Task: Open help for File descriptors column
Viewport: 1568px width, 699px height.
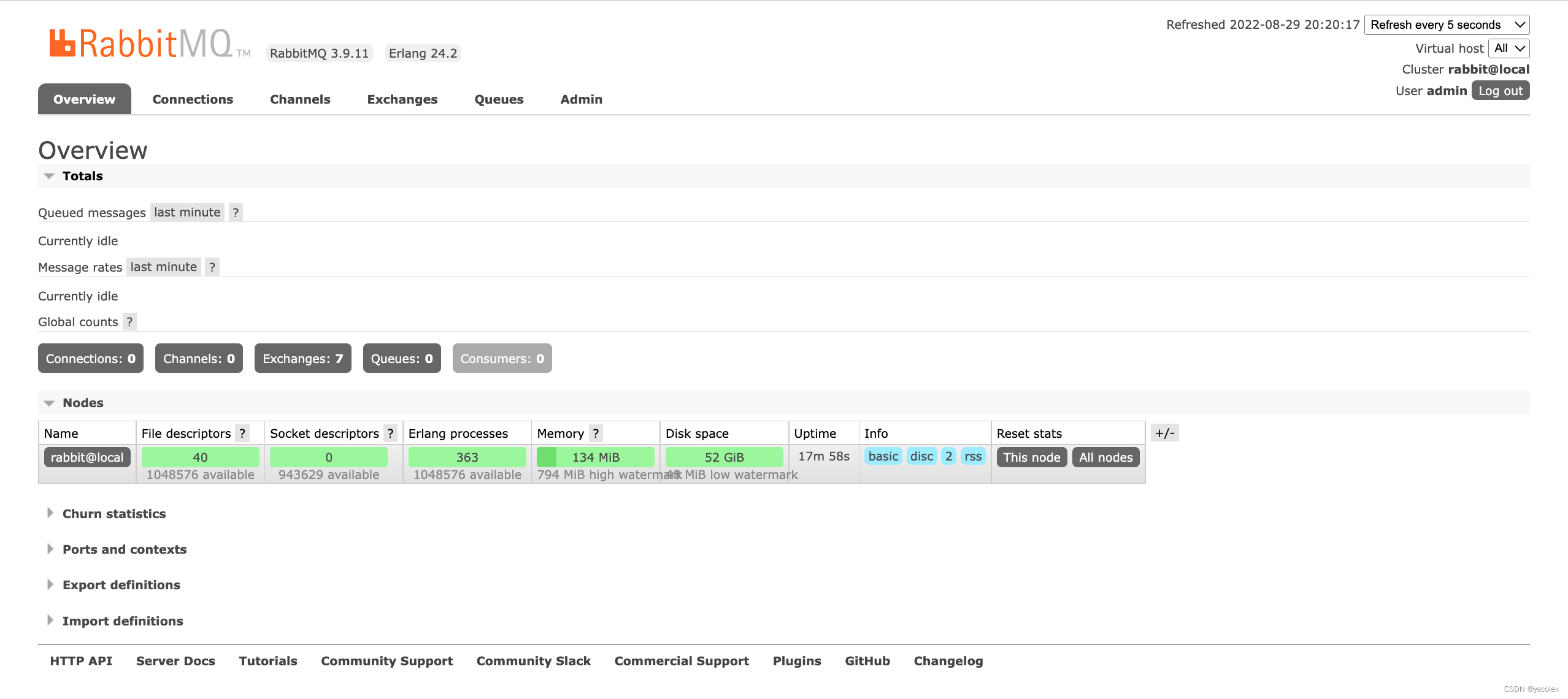Action: click(x=242, y=434)
